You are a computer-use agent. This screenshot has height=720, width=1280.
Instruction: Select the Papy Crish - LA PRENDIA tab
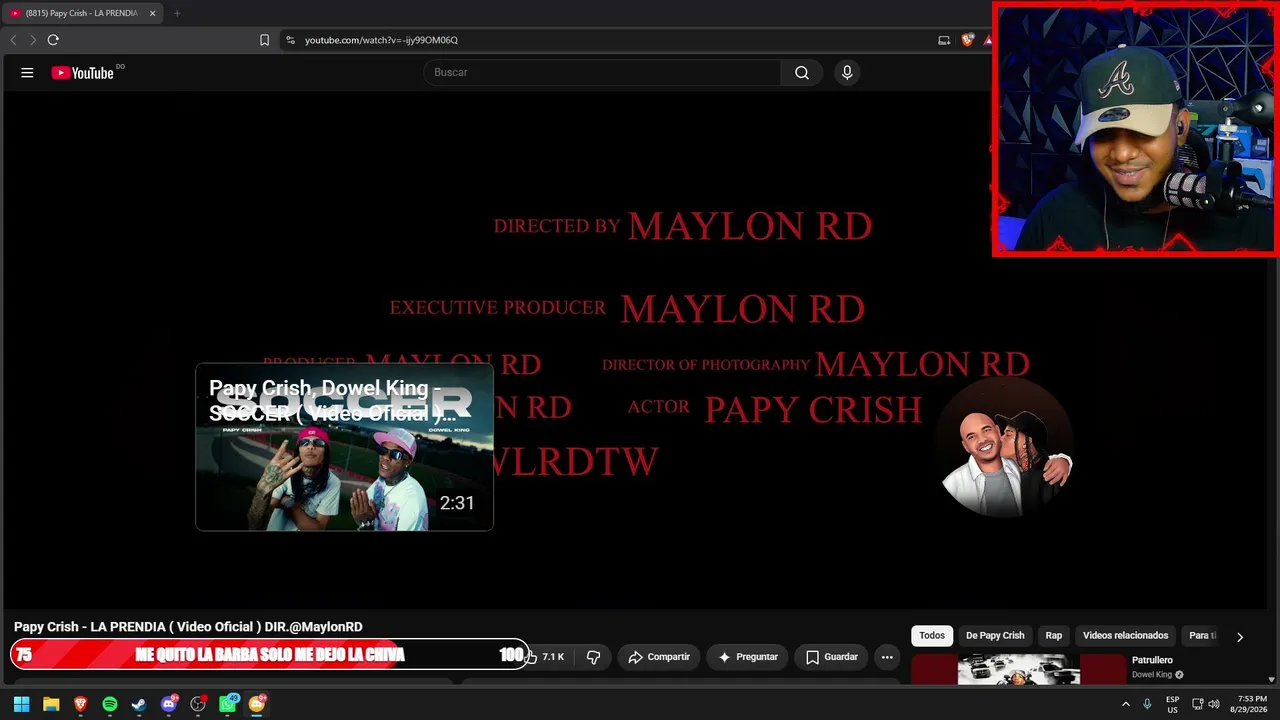pyautogui.click(x=84, y=13)
